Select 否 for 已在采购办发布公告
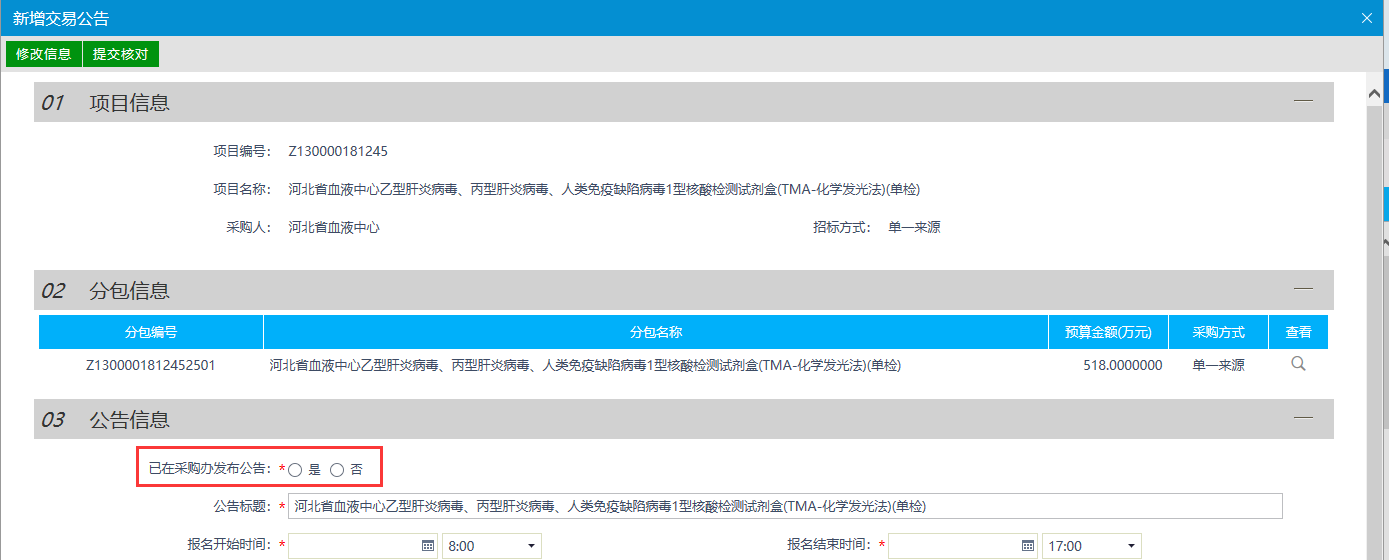The width and height of the screenshot is (1389, 560). 337,469
